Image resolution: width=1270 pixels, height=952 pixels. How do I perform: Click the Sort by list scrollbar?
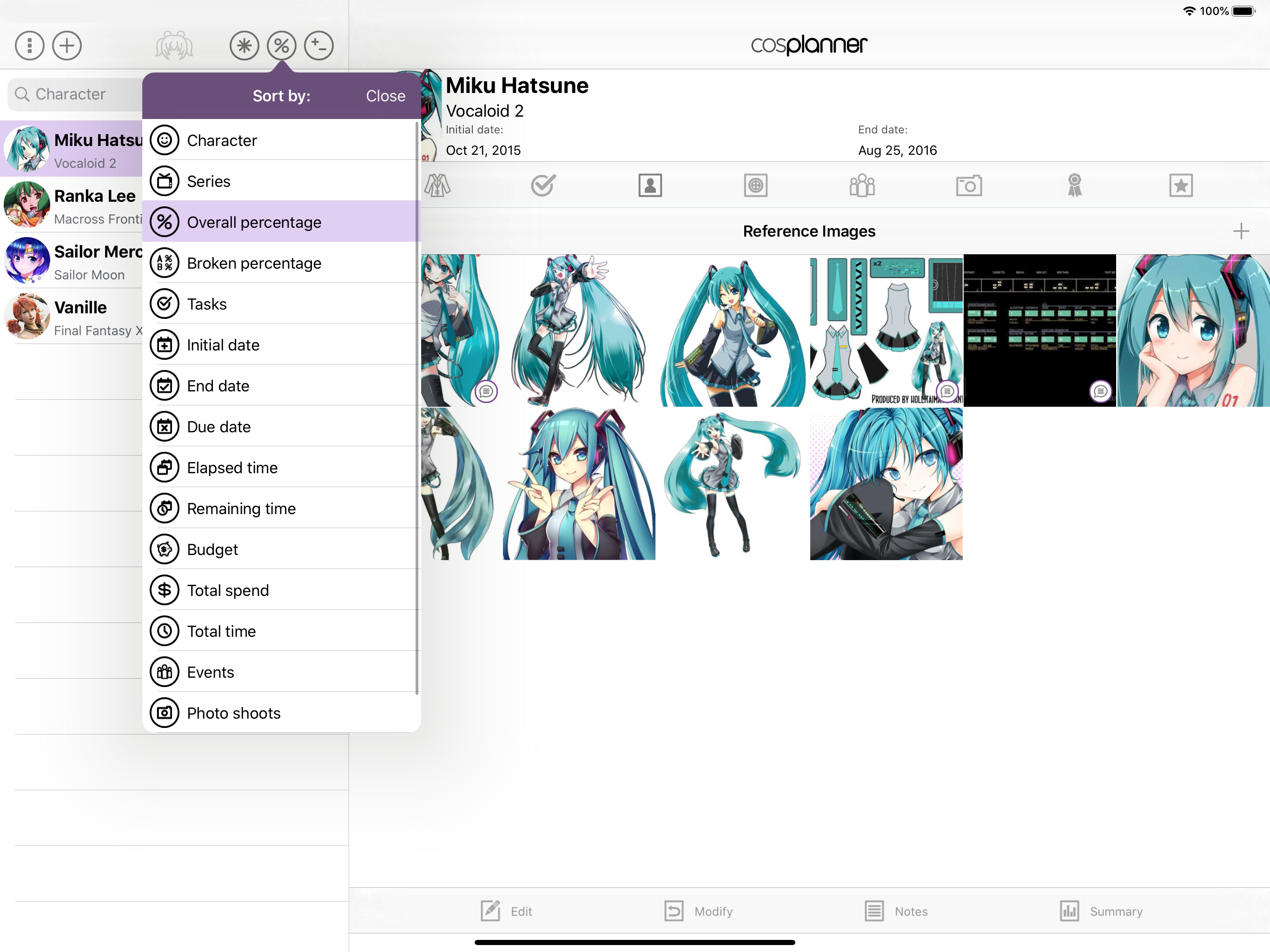pos(416,408)
